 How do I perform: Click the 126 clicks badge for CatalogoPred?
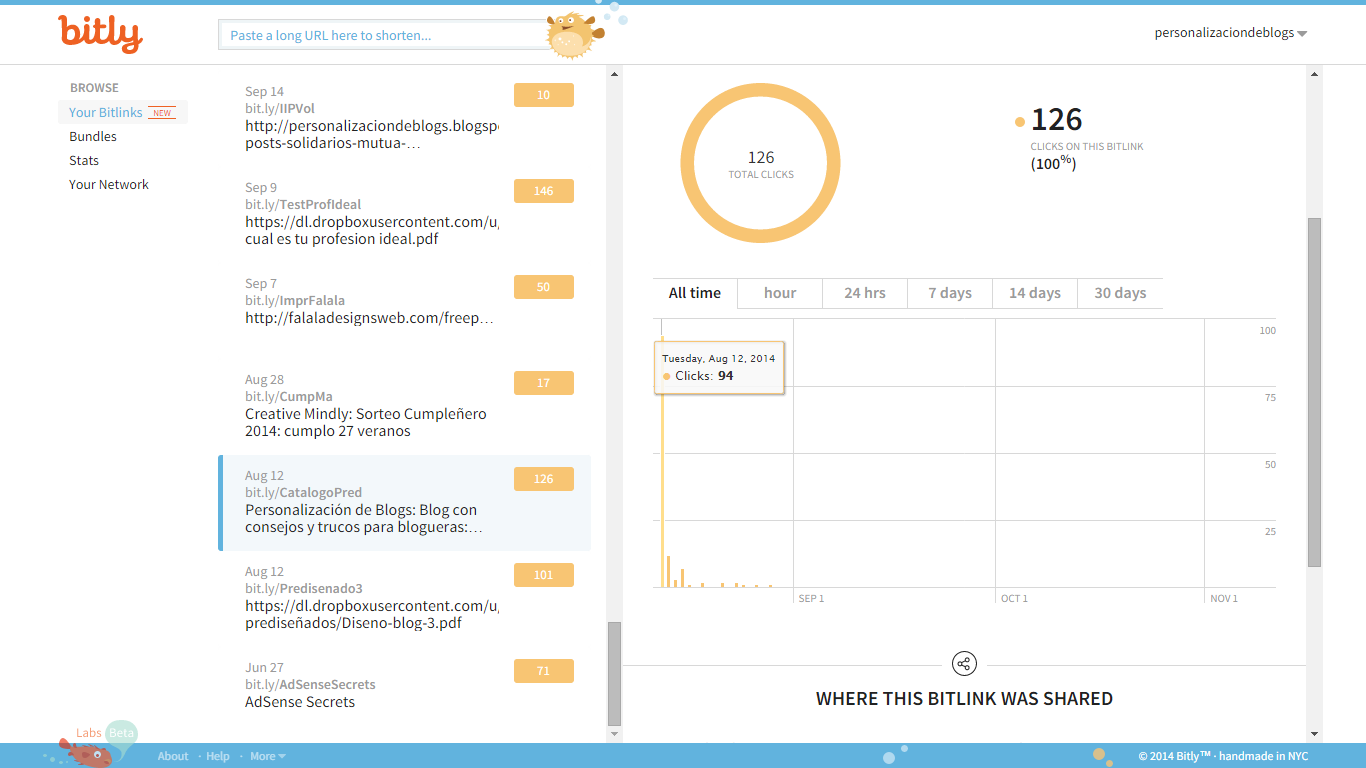pyautogui.click(x=544, y=479)
